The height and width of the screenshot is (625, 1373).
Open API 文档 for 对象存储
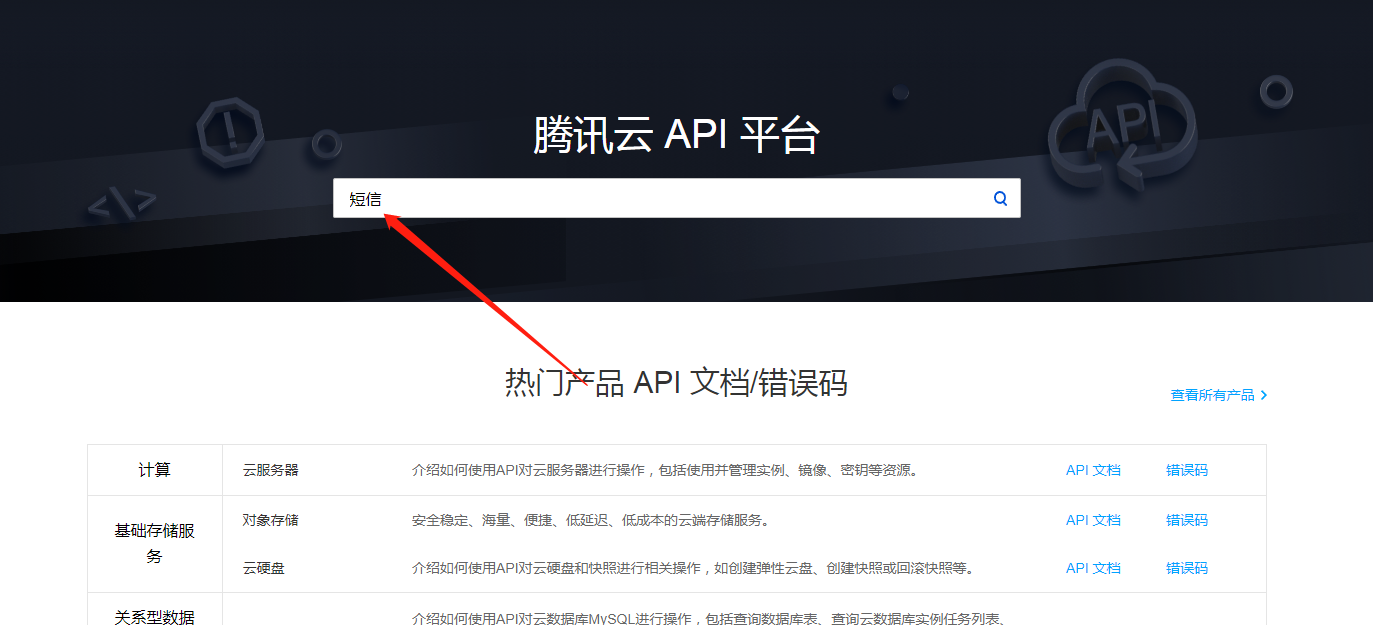(1093, 520)
